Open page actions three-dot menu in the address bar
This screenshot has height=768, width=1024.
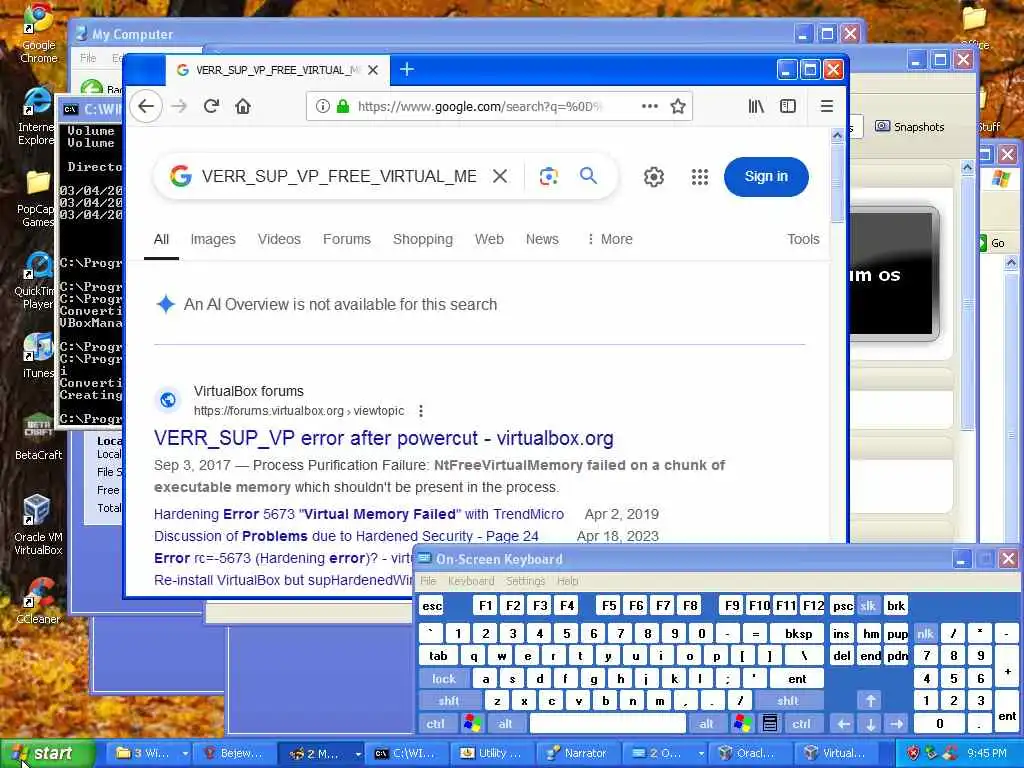(650, 106)
